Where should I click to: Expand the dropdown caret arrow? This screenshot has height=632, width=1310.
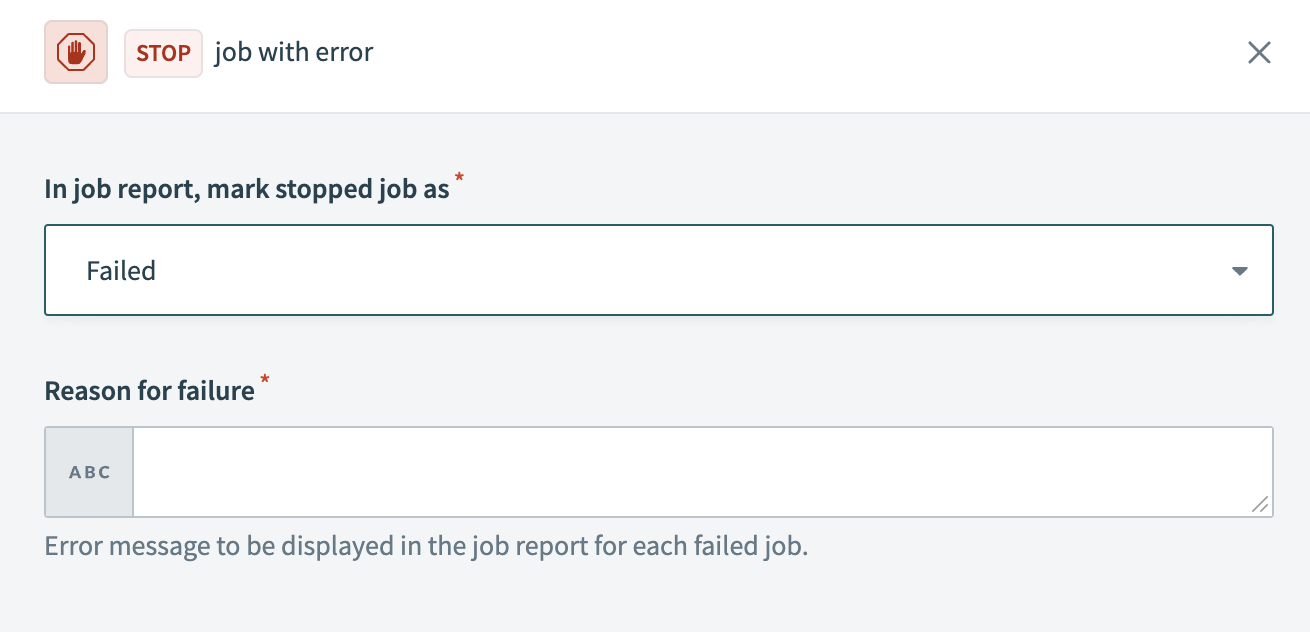coord(1239,271)
